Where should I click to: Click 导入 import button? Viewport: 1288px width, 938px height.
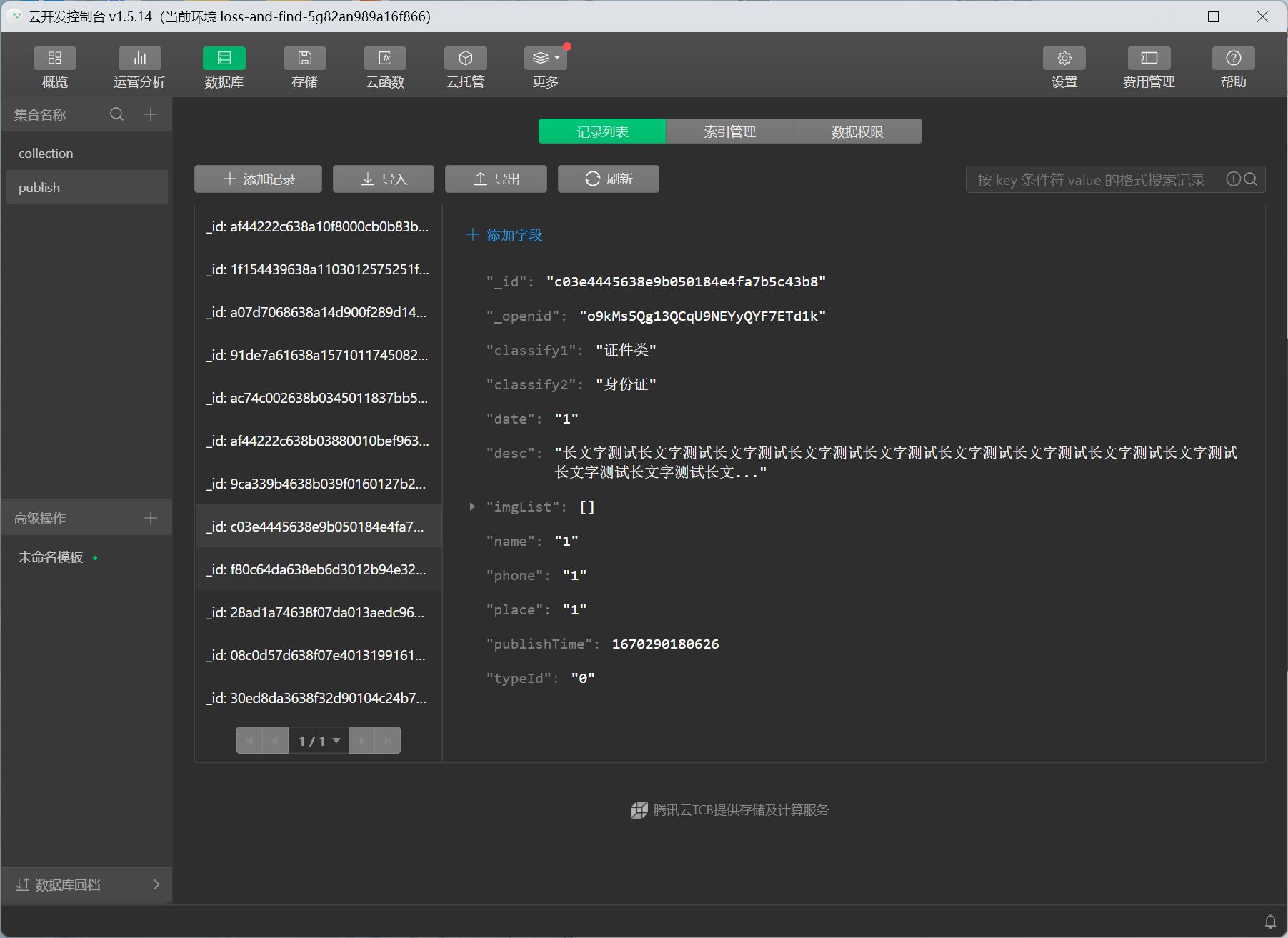click(x=384, y=179)
